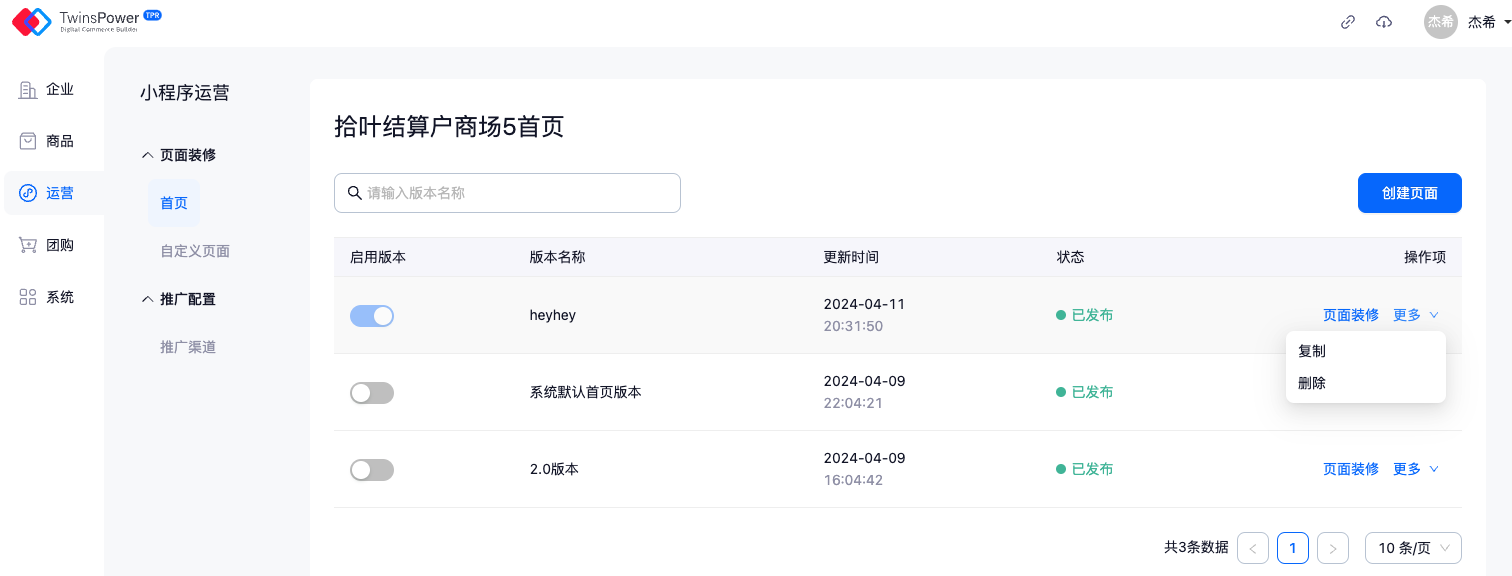Focus the version name search field

pos(517,193)
